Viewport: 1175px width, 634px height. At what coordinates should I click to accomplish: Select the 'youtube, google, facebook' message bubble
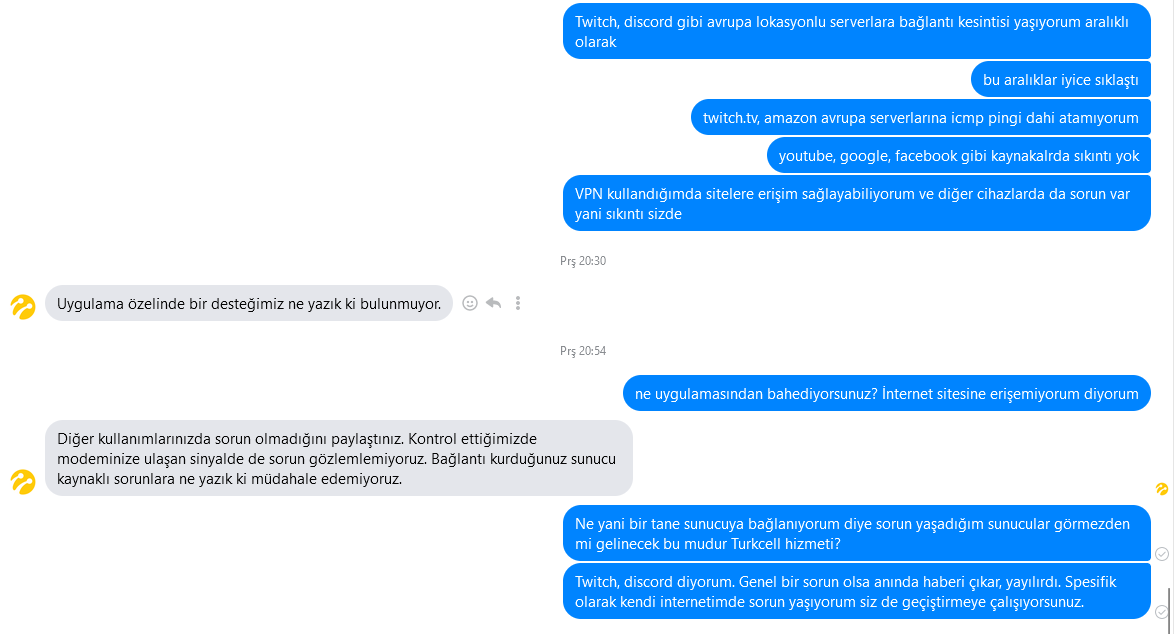[x=959, y=156]
